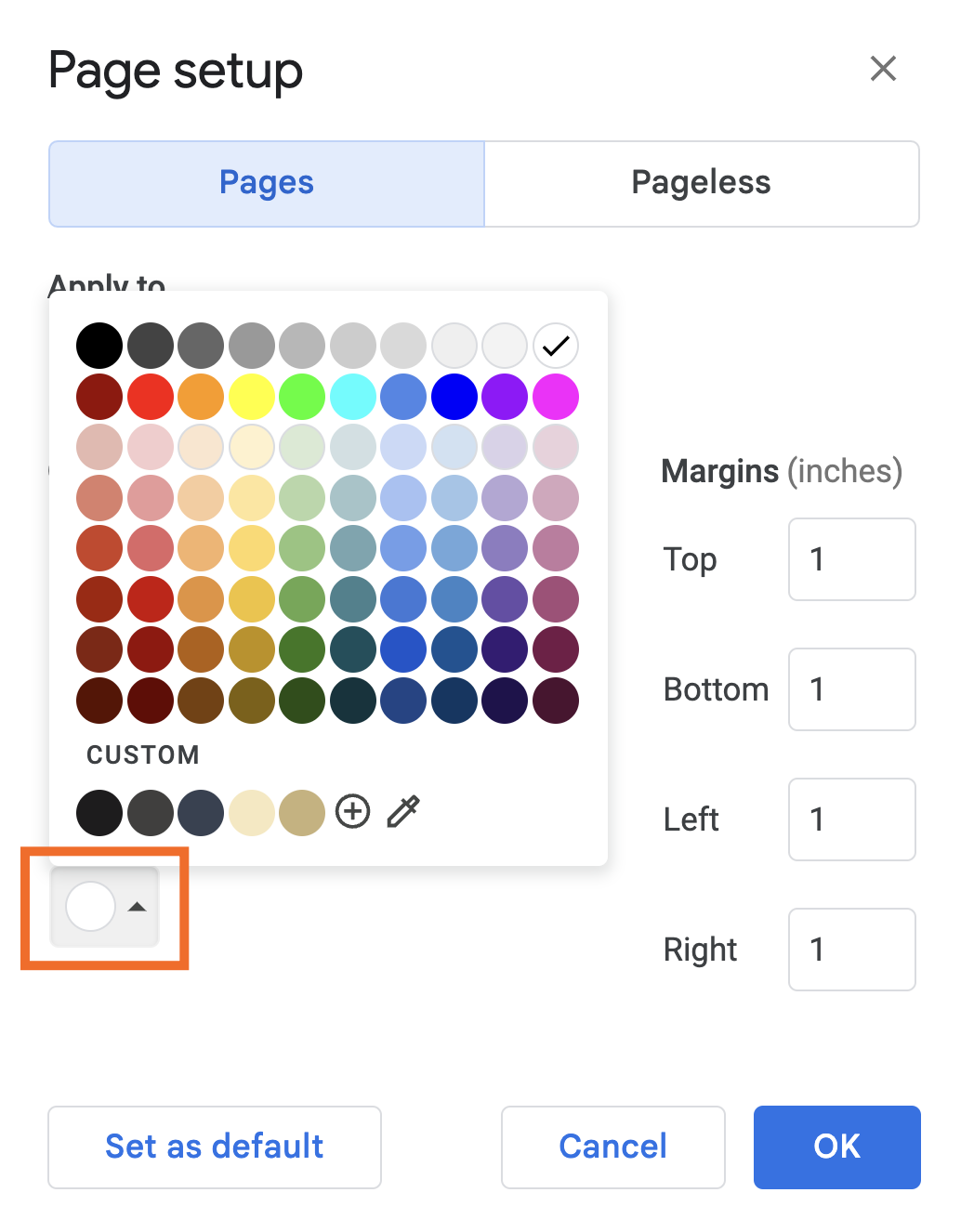This screenshot has height=1232, width=974.
Task: Pick the cream custom color swatch
Action: pyautogui.click(x=251, y=811)
